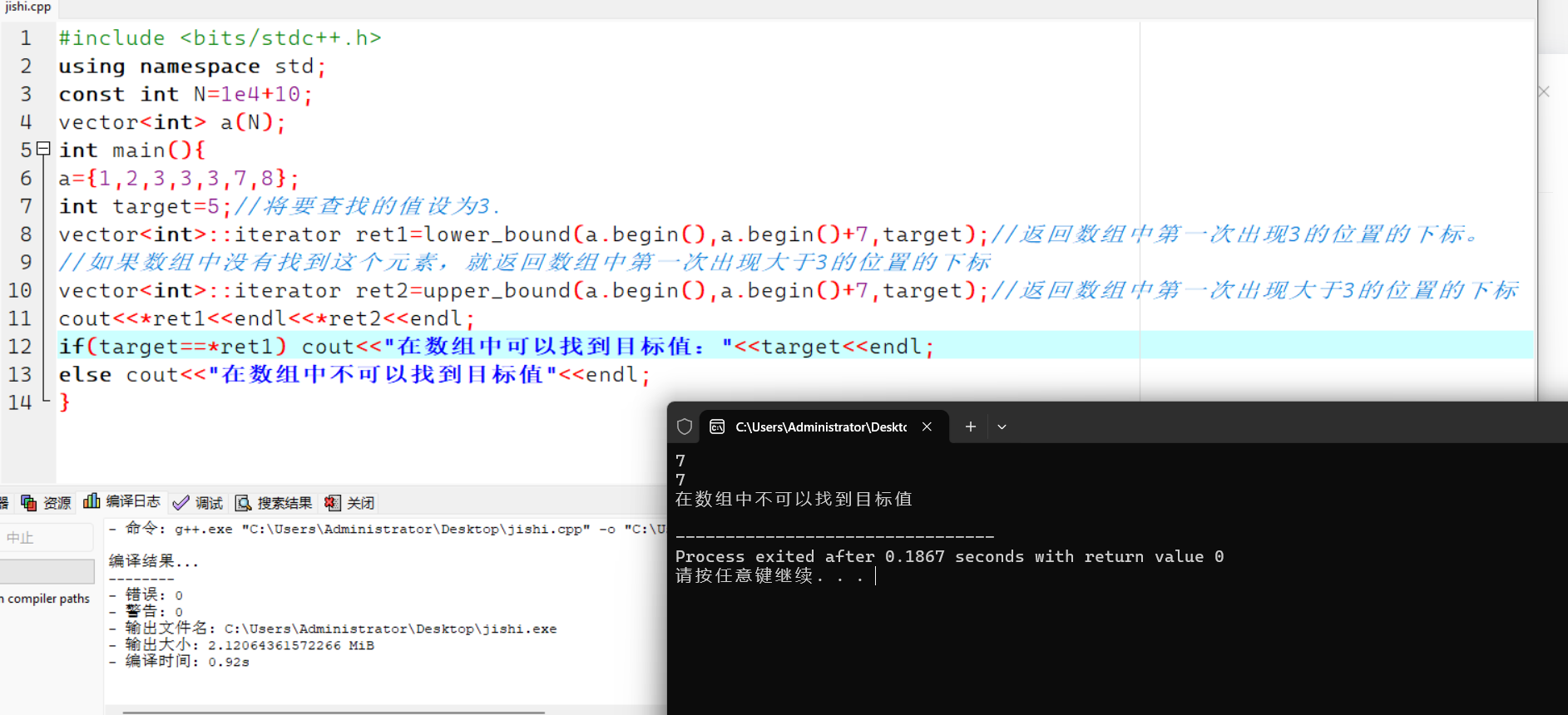The image size is (1568, 715).
Task: Click 'Process exited after 0.1867 seconds' terminal line
Action: click(949, 556)
